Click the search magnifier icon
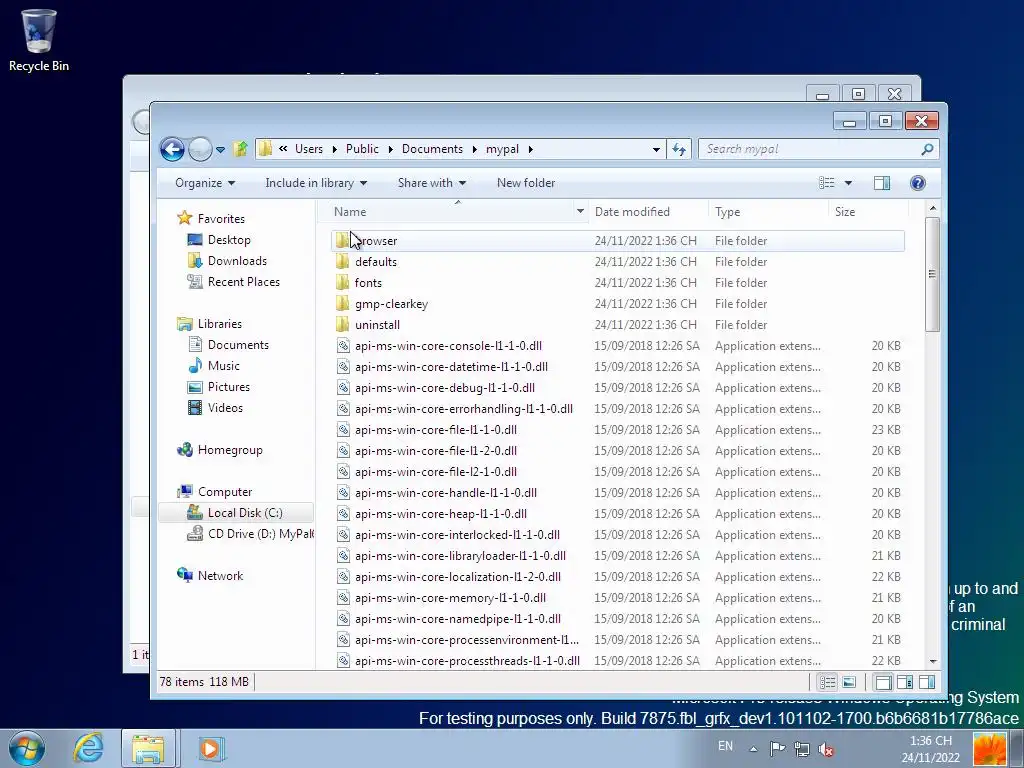1024x768 pixels. (x=927, y=150)
